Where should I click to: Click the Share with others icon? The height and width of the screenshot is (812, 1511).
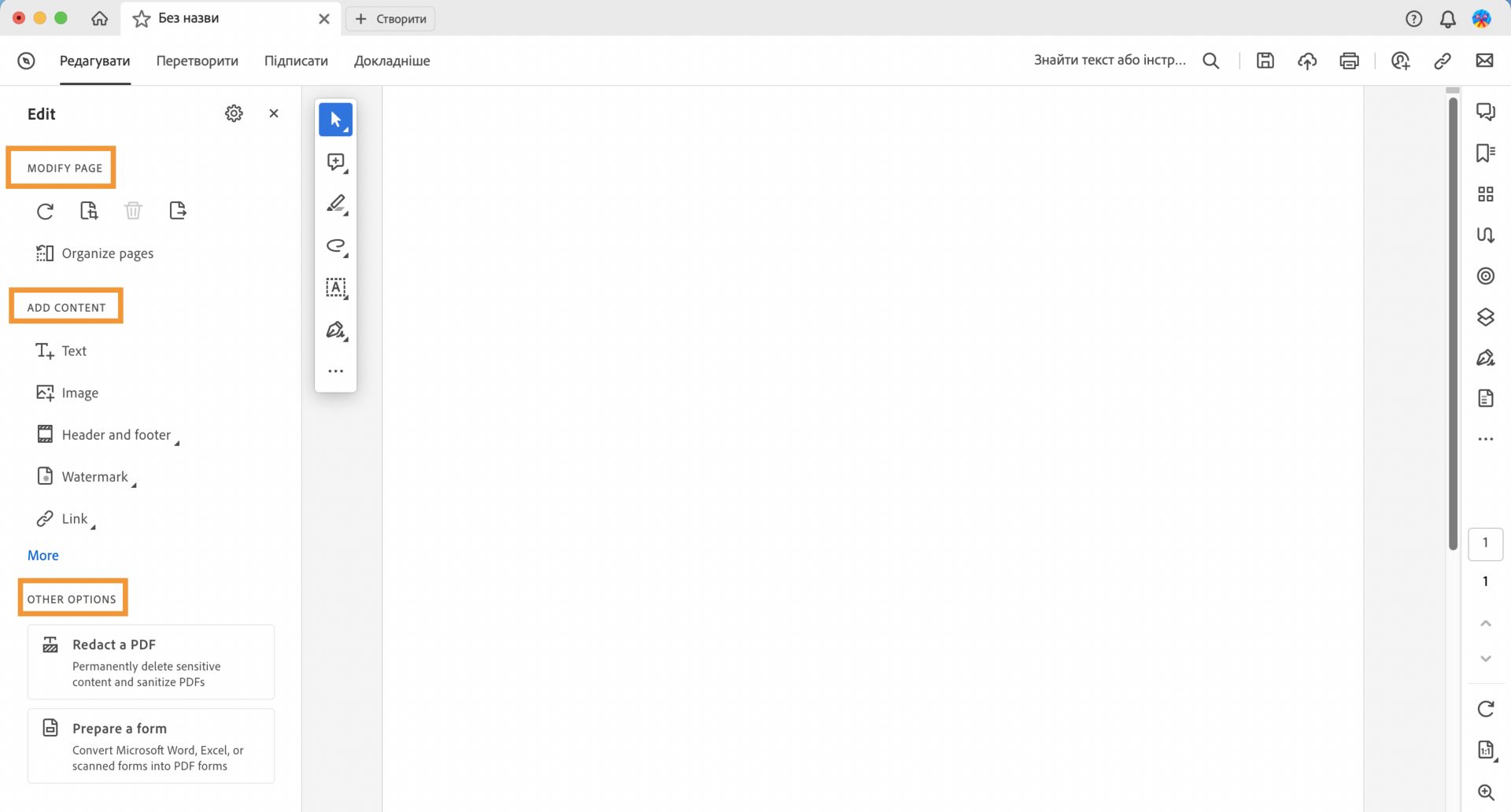click(x=1401, y=61)
